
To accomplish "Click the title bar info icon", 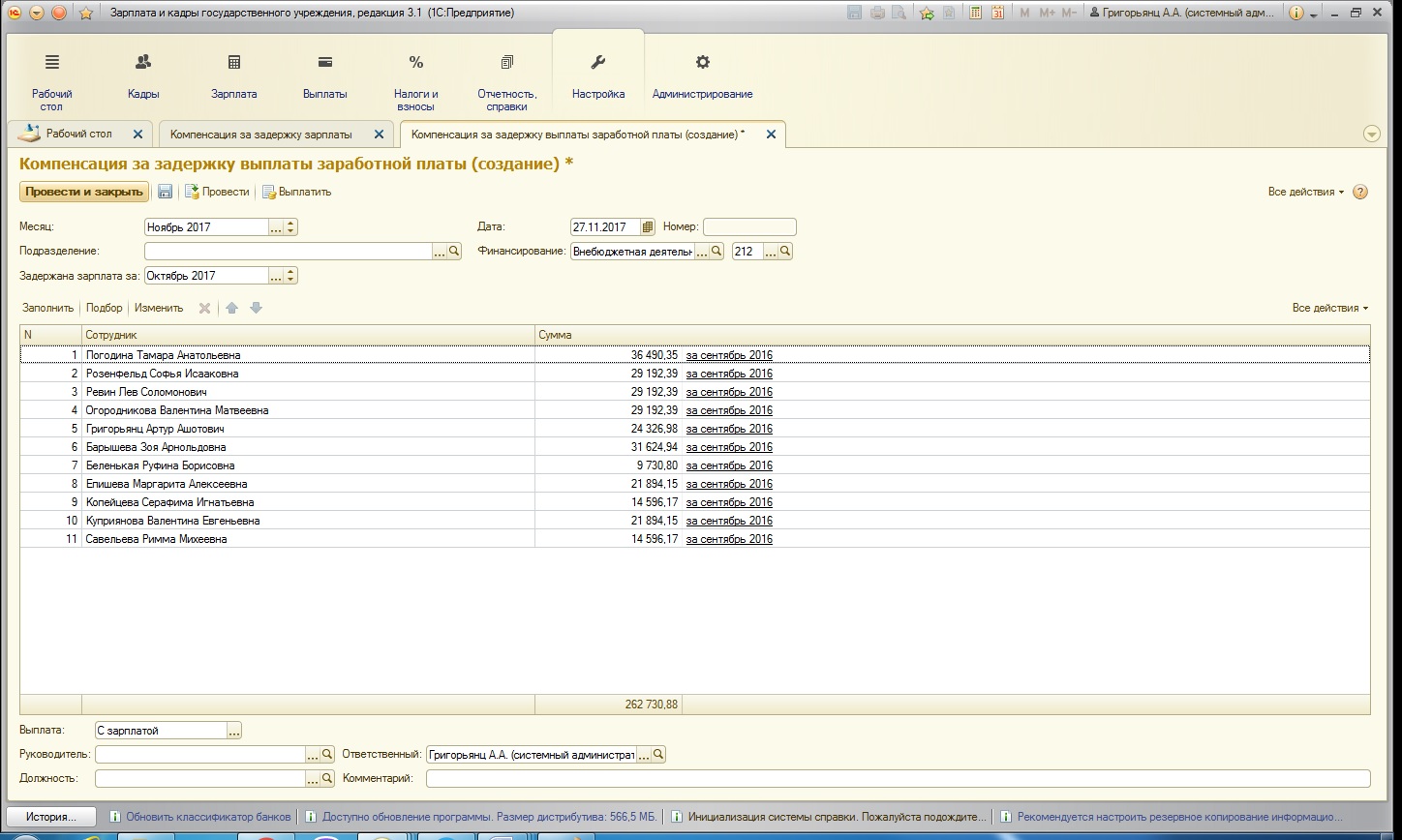I will coord(1296,13).
